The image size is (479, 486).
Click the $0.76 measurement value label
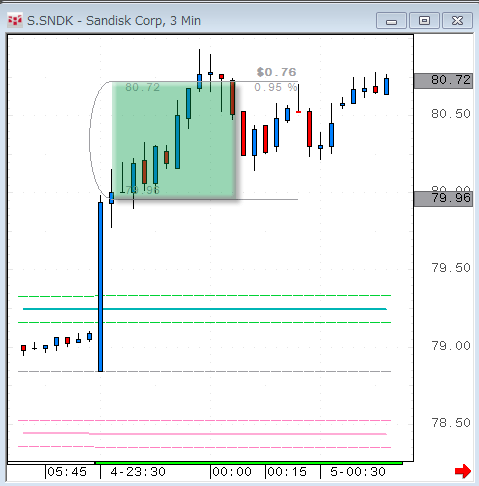(276, 72)
